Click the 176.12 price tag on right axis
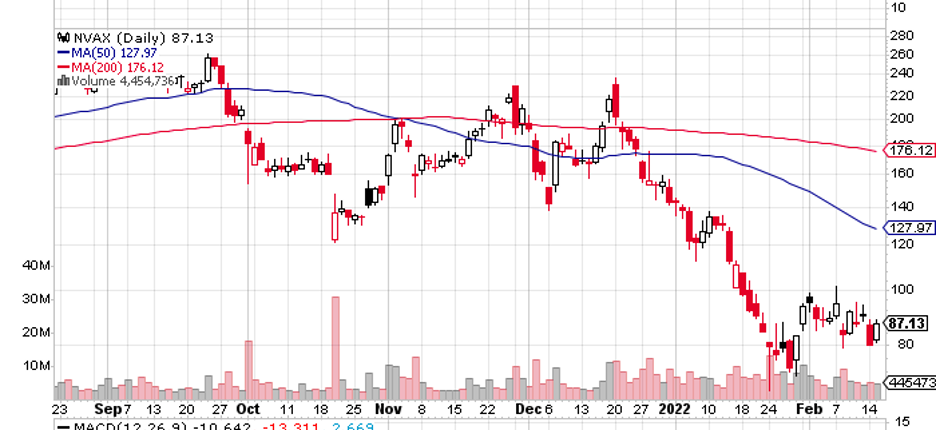Image resolution: width=936 pixels, height=430 pixels. 908,150
